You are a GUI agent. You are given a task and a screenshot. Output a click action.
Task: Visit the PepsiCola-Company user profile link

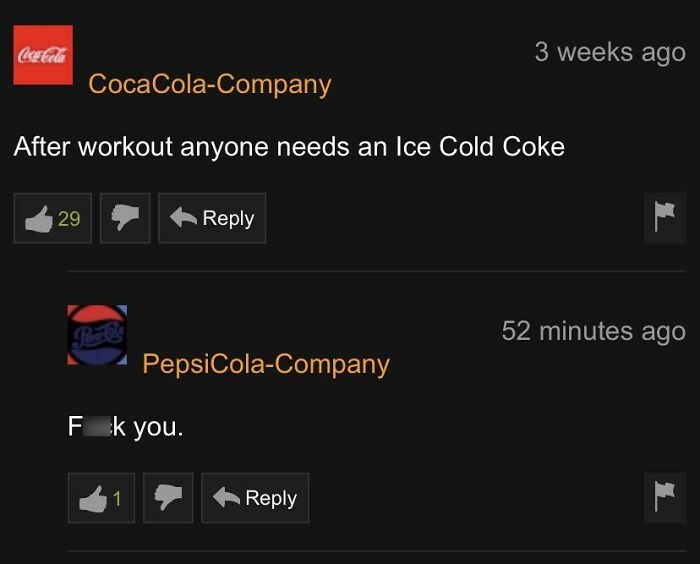click(266, 364)
